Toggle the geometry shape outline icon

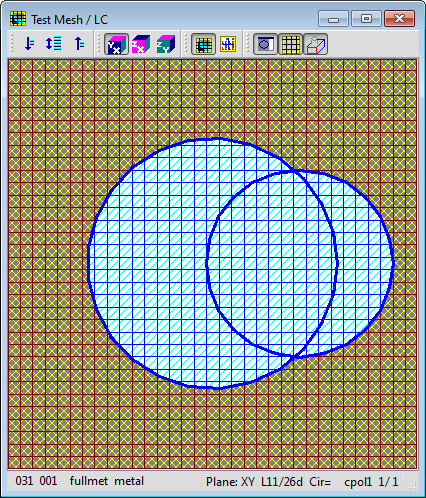[266, 44]
